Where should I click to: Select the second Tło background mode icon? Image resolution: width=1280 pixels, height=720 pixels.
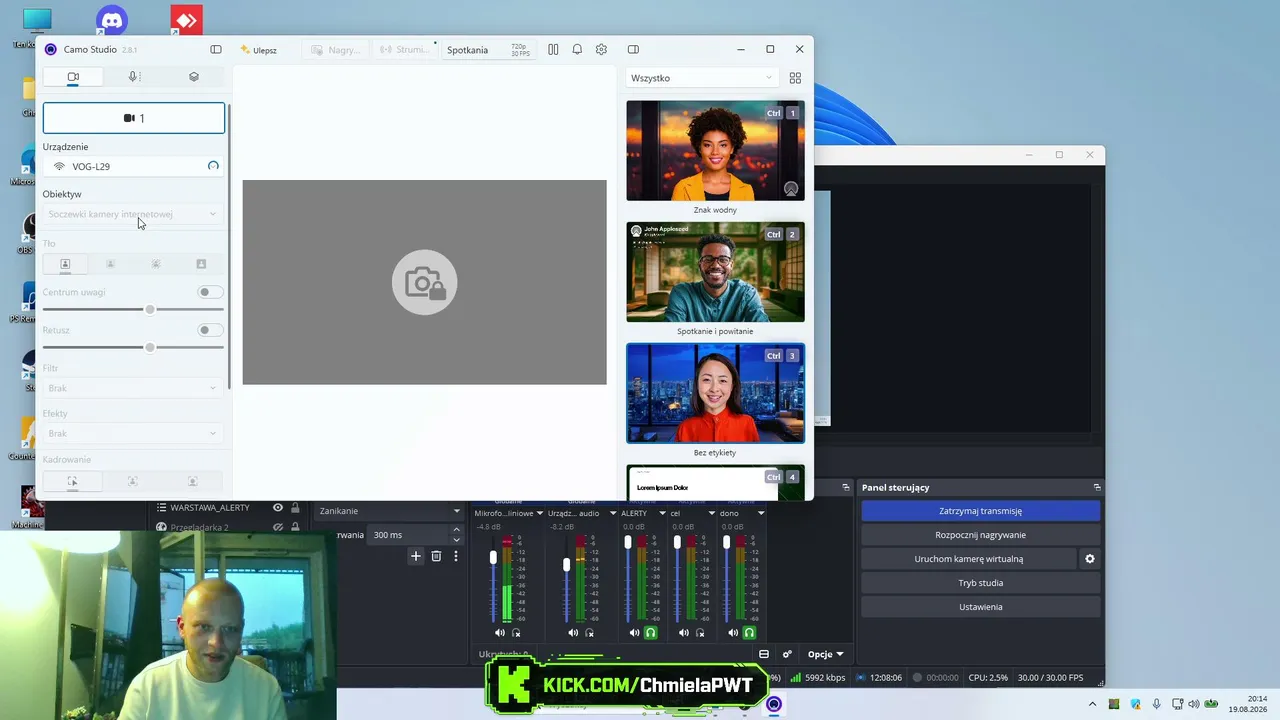coord(110,264)
